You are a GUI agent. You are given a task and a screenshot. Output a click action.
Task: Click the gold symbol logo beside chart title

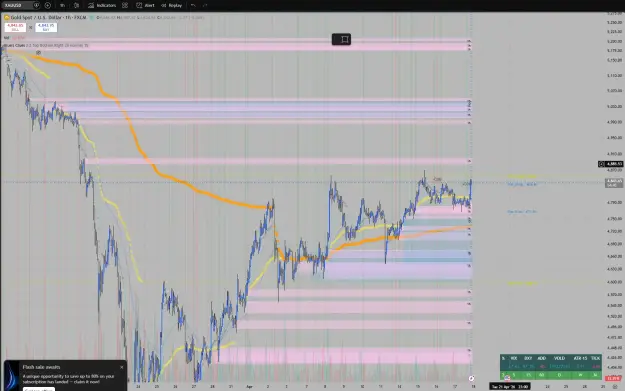(7, 18)
